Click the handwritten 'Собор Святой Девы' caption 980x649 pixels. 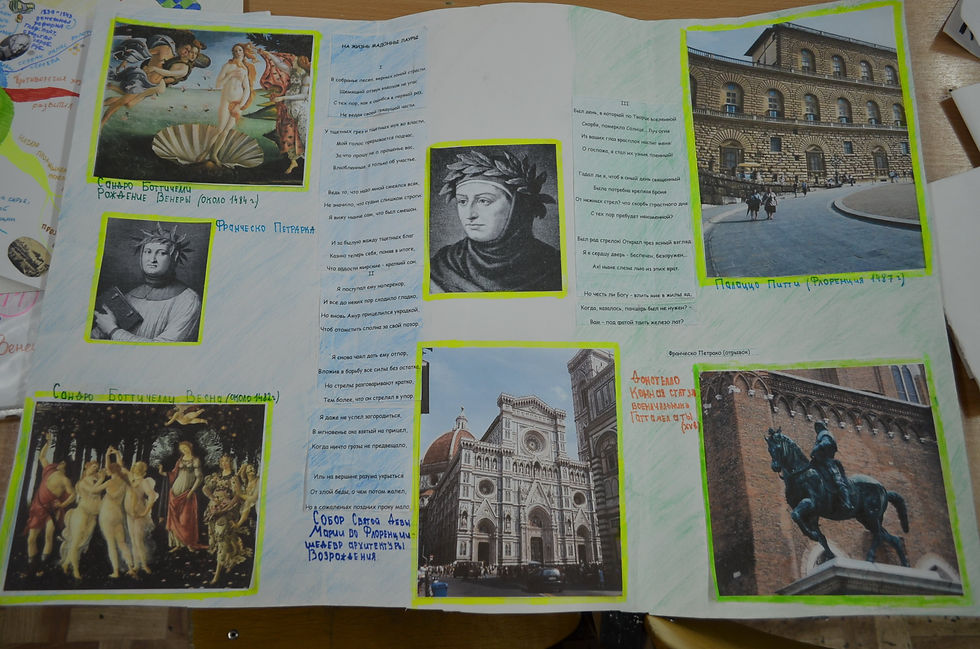361,520
